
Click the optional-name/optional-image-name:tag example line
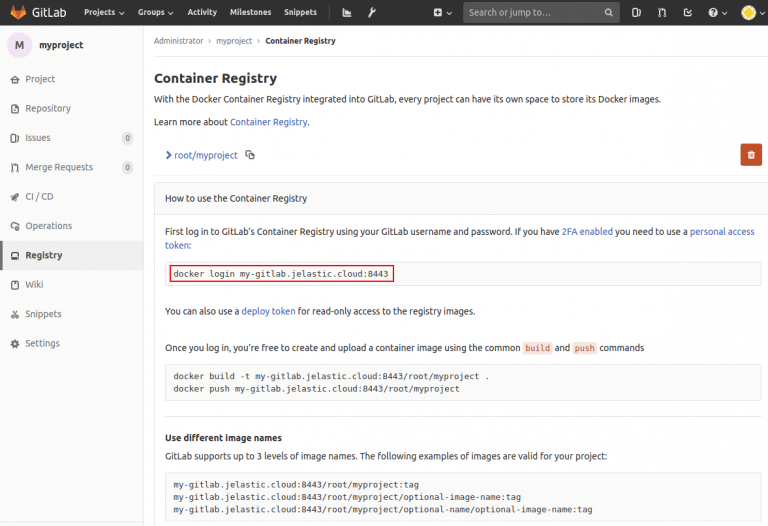coord(383,510)
